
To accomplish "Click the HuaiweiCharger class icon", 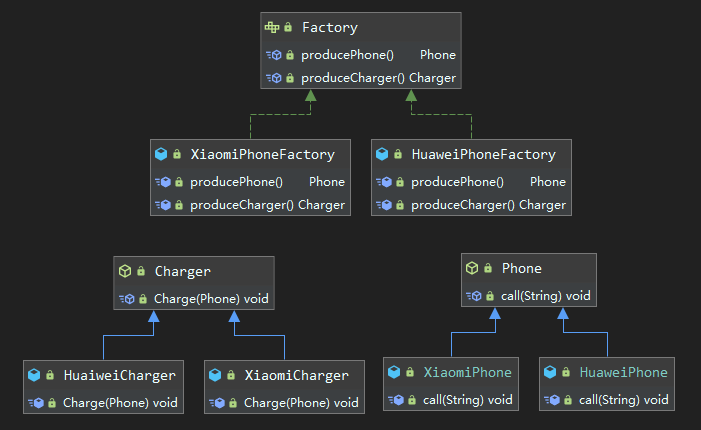I will (x=34, y=376).
